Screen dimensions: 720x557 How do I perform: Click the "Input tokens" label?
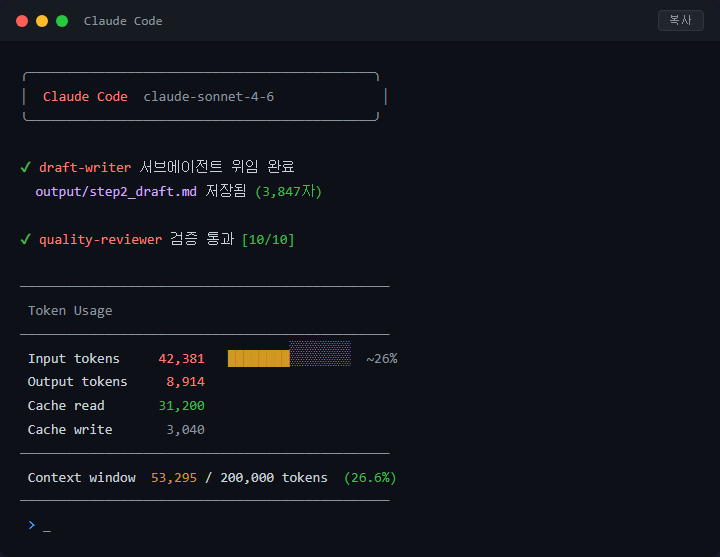(x=74, y=359)
